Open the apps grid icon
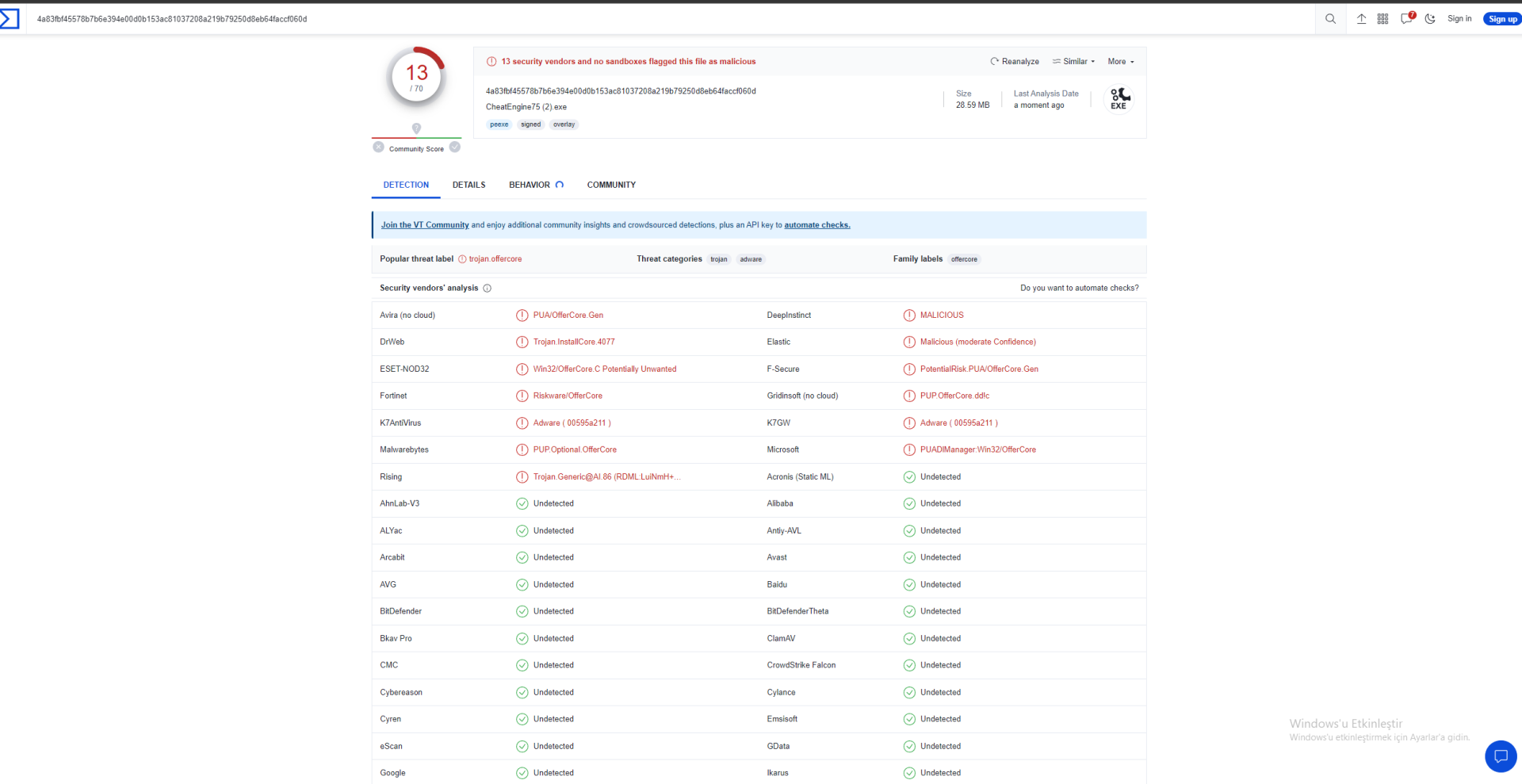1522x784 pixels. [1382, 19]
